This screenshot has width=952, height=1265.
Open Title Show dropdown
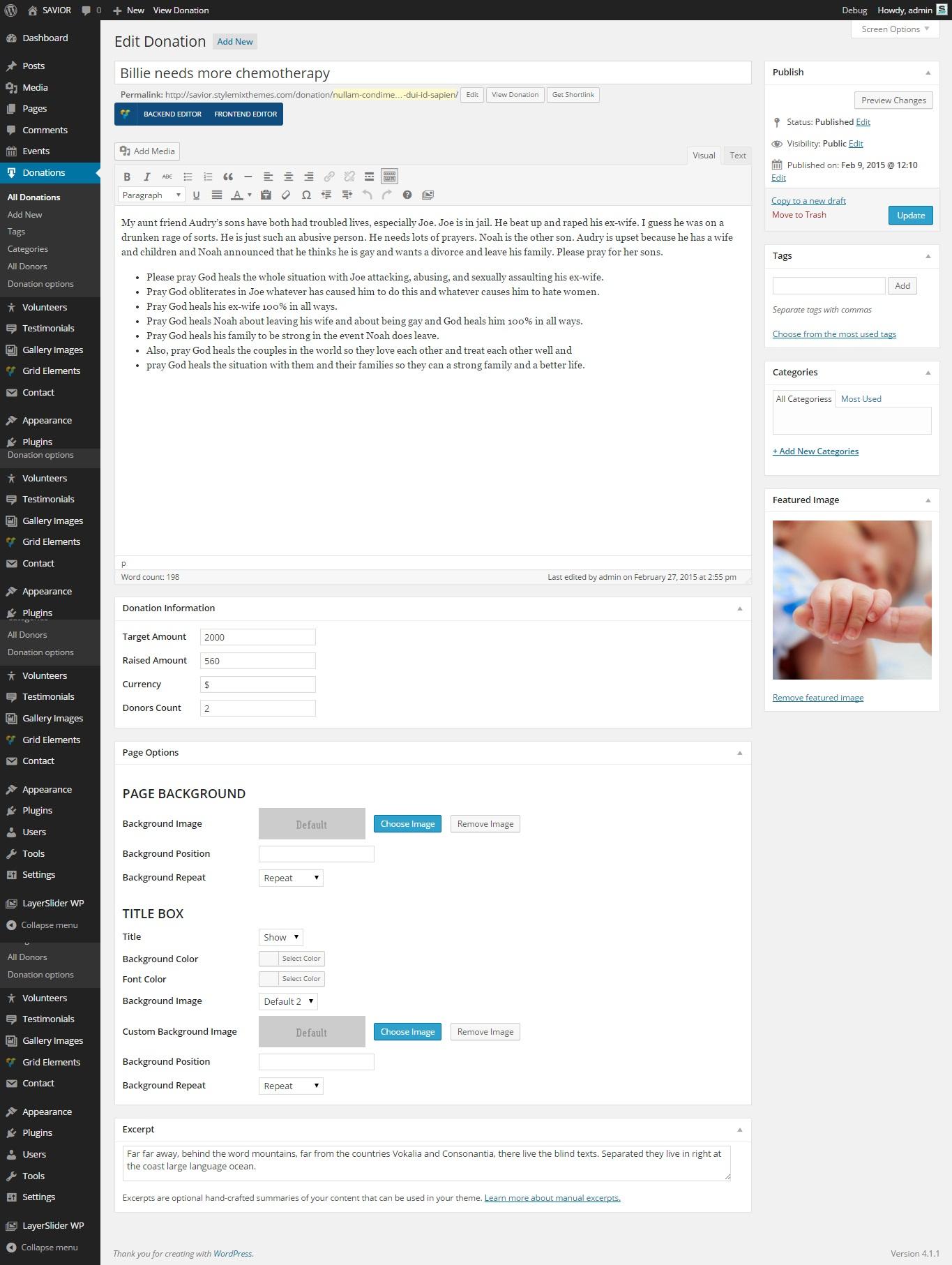(x=280, y=937)
